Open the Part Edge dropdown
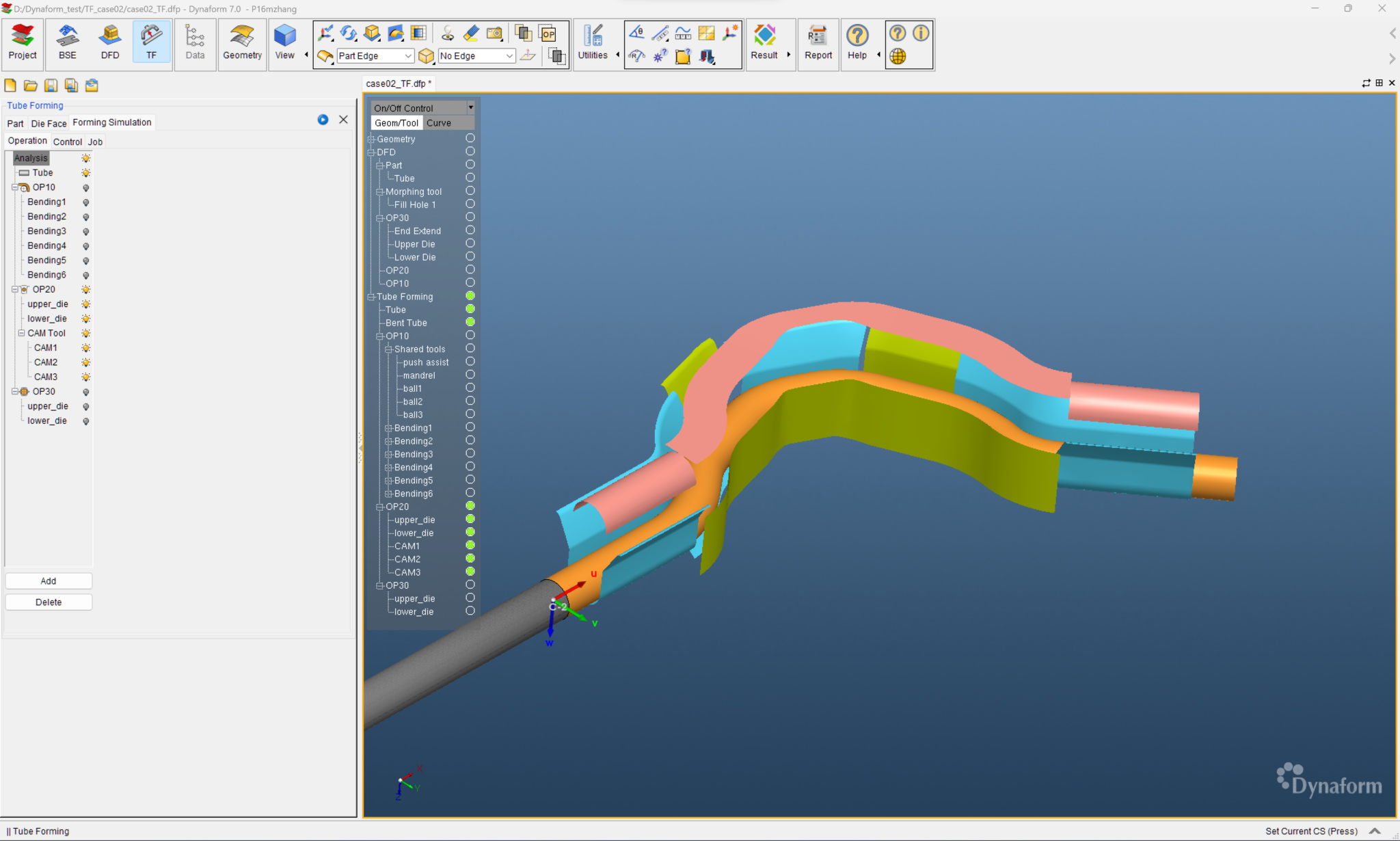Viewport: 1400px width, 841px height. point(408,56)
